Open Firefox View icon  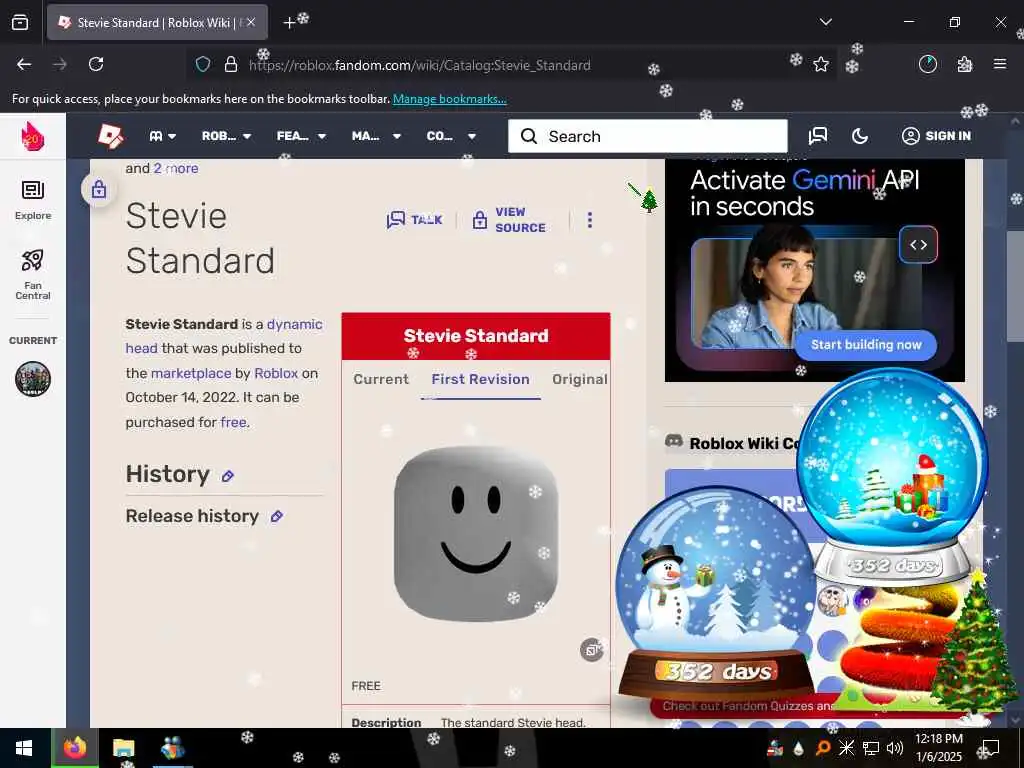pos(20,22)
